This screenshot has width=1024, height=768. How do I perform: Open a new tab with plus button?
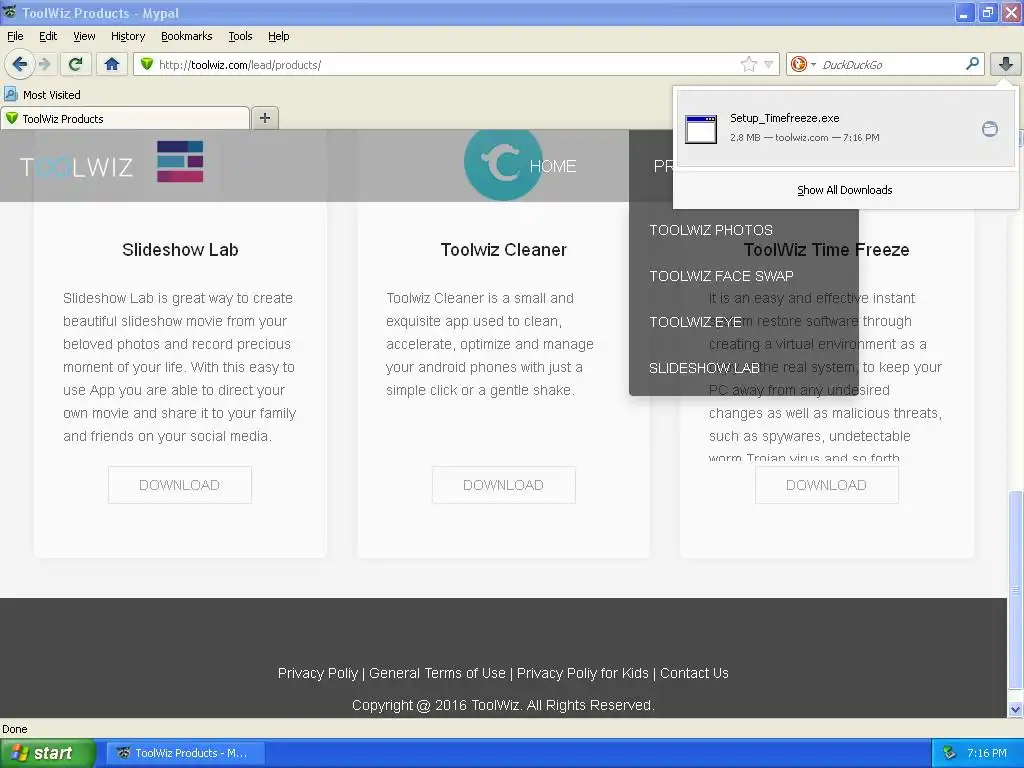264,118
